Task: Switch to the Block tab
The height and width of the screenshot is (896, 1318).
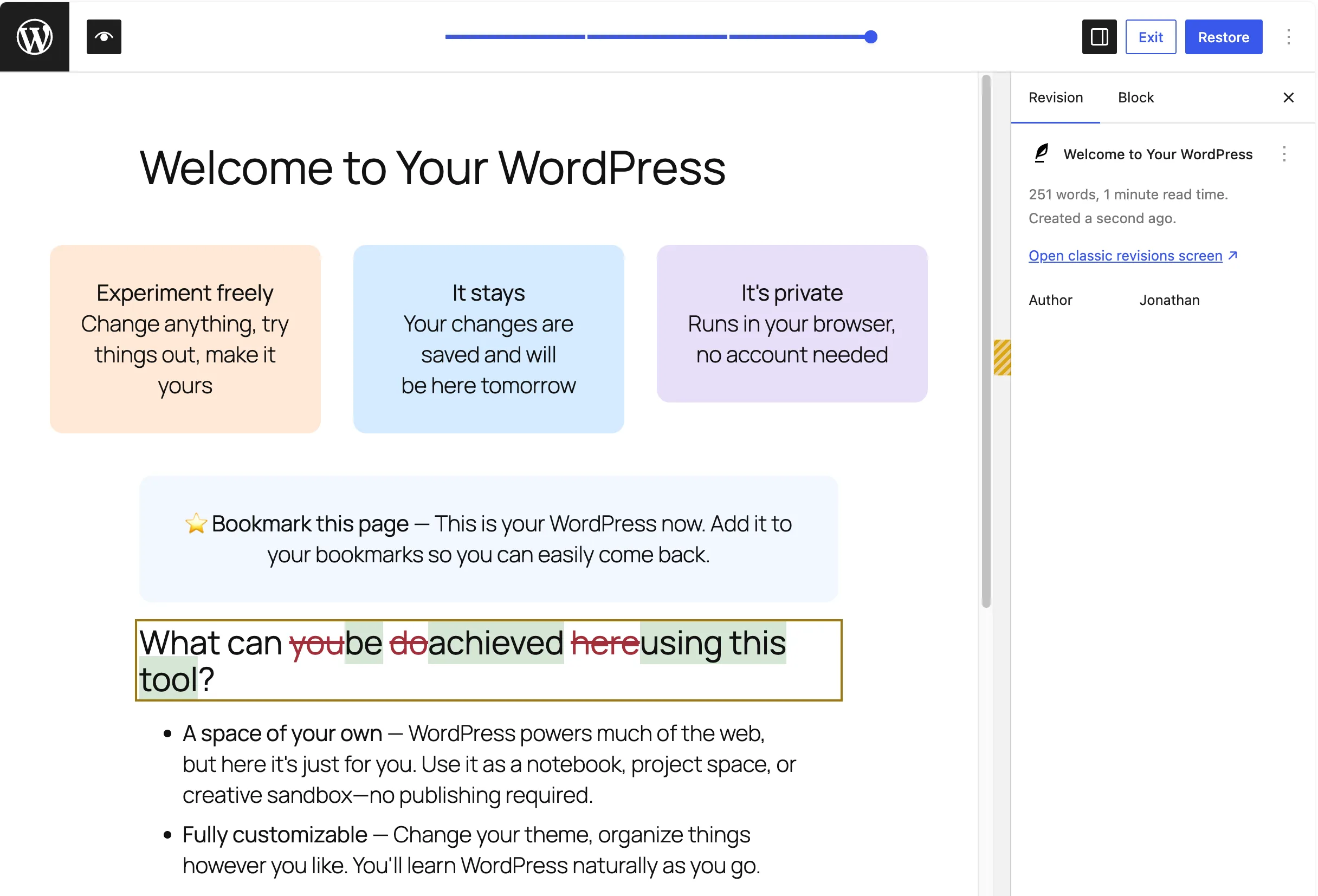Action: click(x=1135, y=98)
